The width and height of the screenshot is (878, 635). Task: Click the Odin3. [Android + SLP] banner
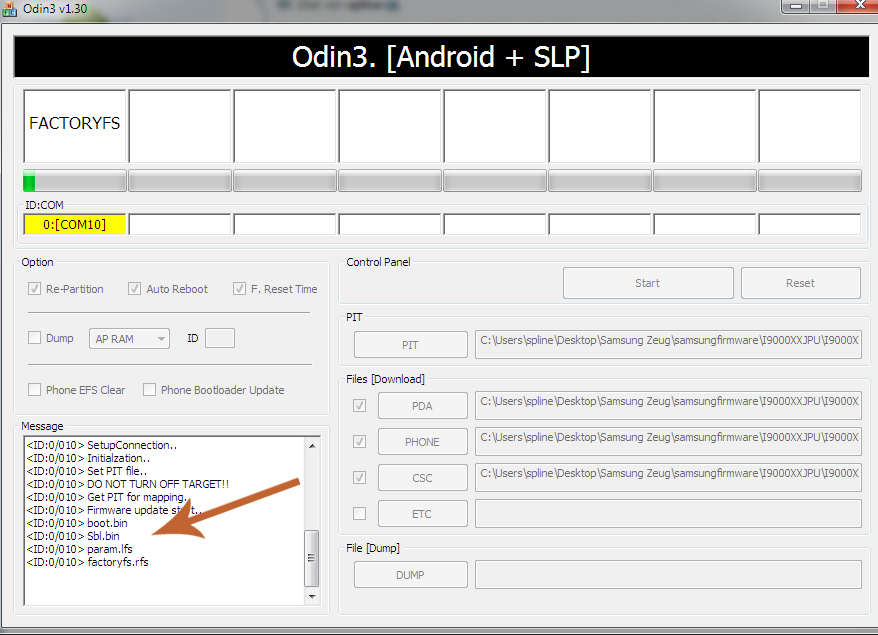pos(441,57)
